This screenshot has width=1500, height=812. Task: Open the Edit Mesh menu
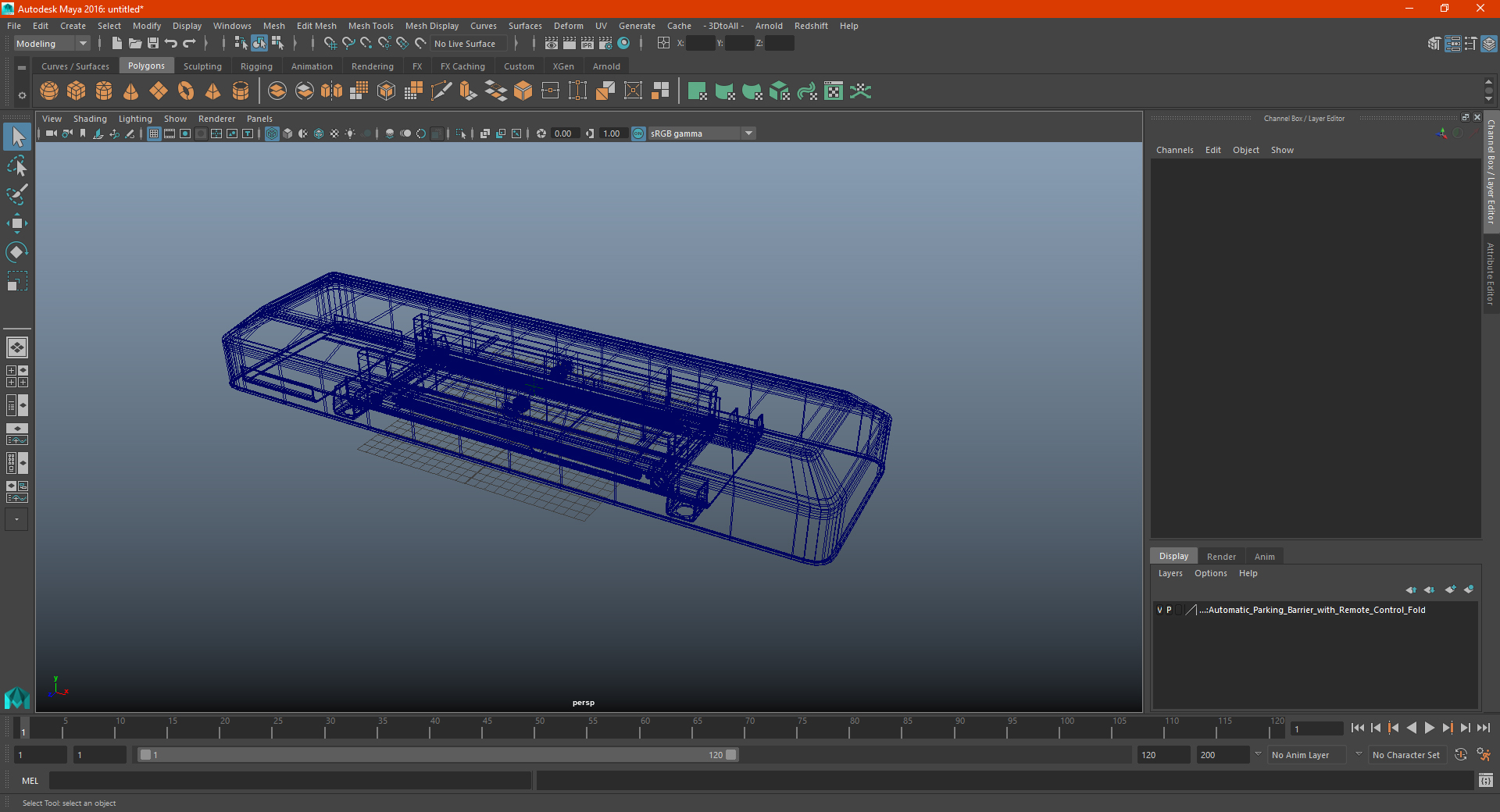(x=316, y=26)
